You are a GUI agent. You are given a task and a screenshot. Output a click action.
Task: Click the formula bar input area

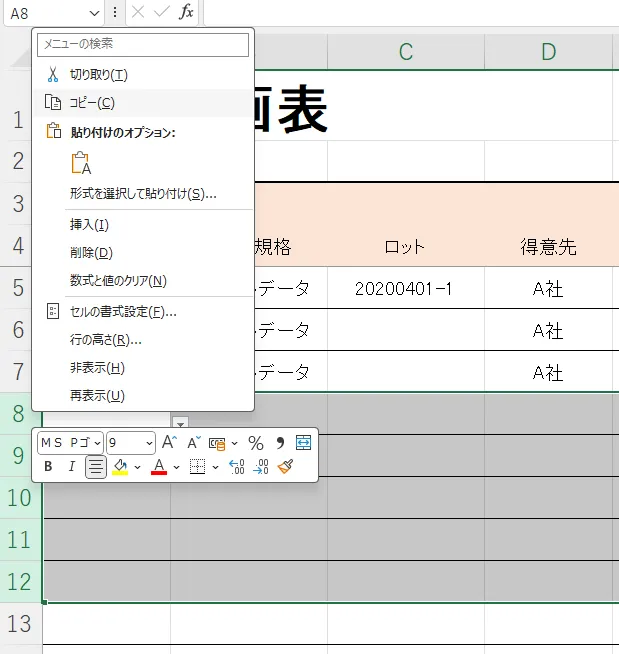tap(411, 13)
